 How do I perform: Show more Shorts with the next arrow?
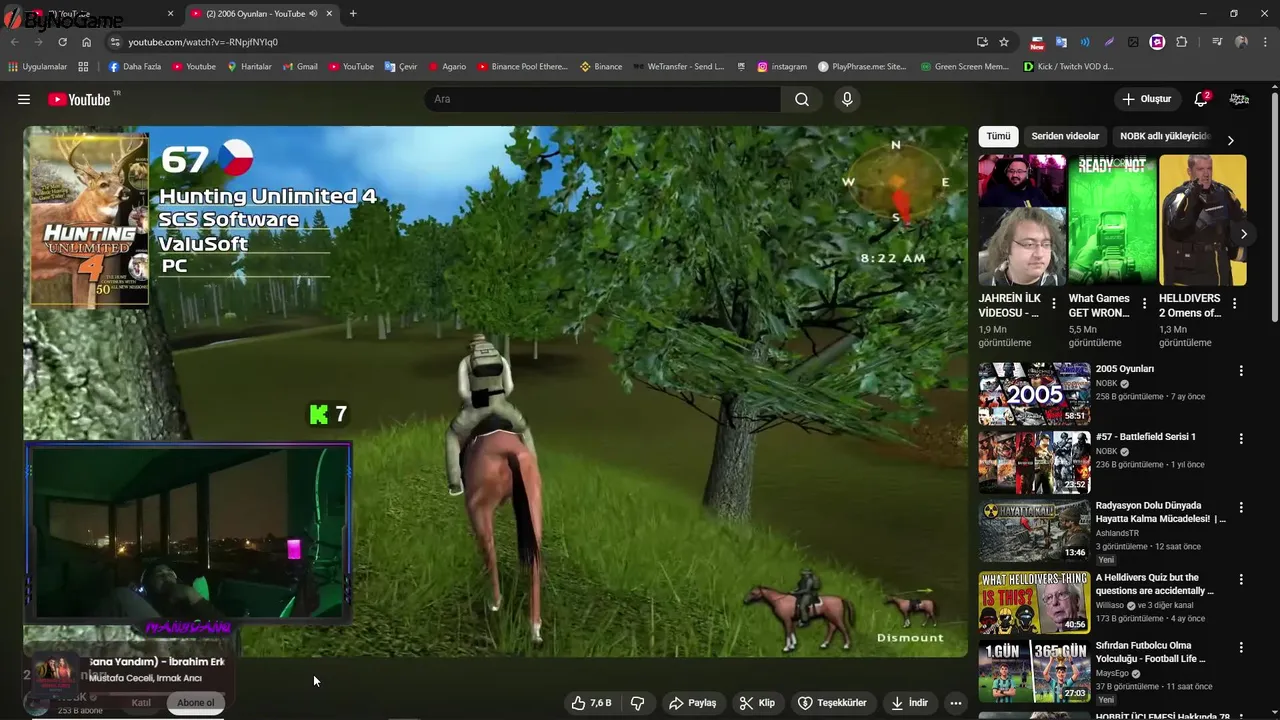1243,234
